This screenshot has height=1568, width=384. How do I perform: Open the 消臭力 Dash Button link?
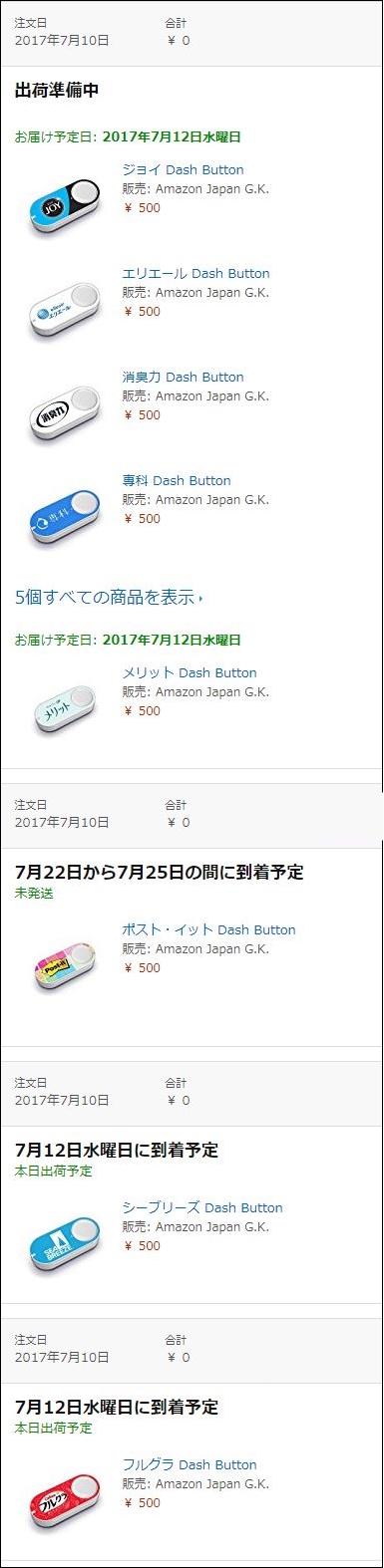(x=183, y=377)
